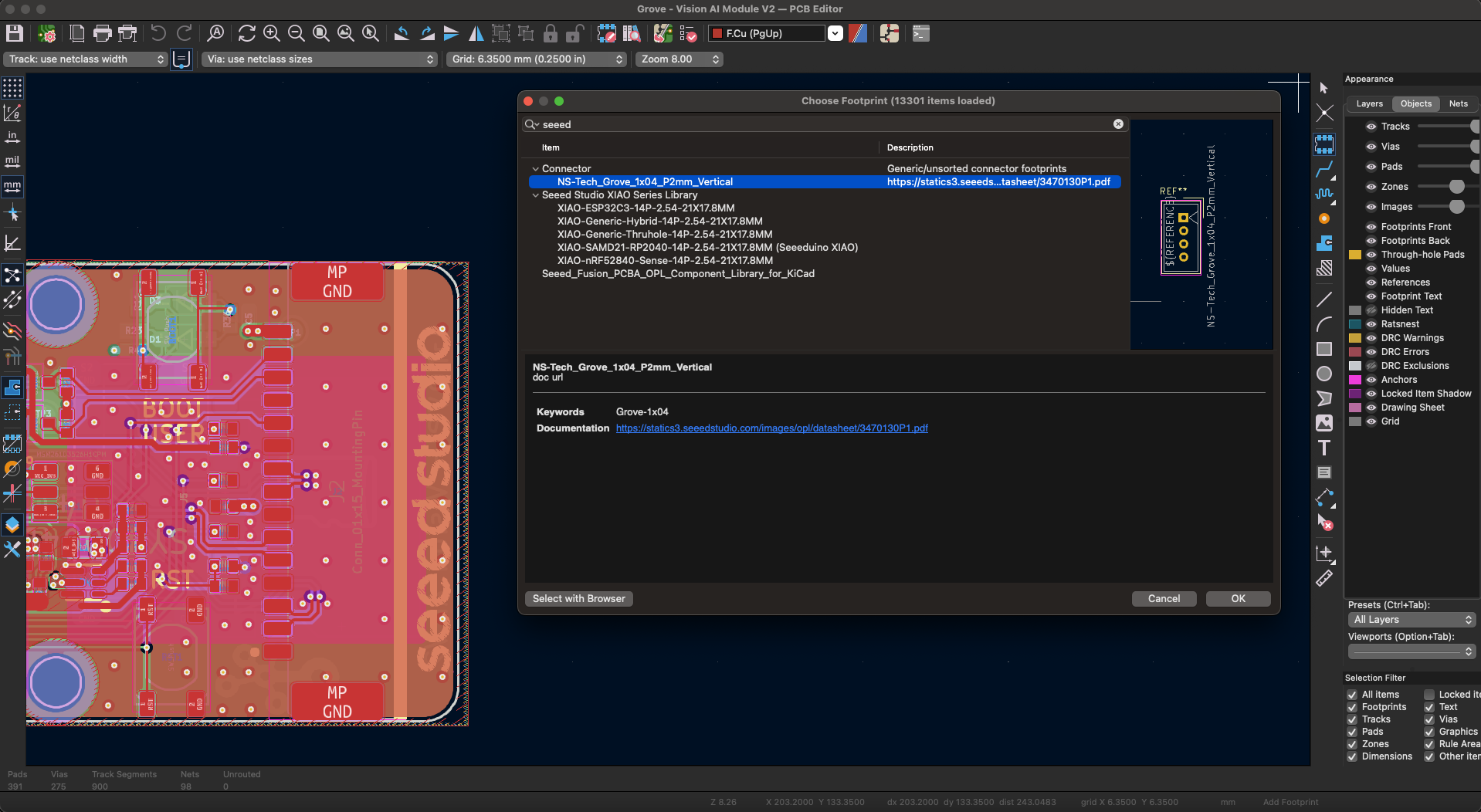Select the Add Image tool

click(1324, 423)
